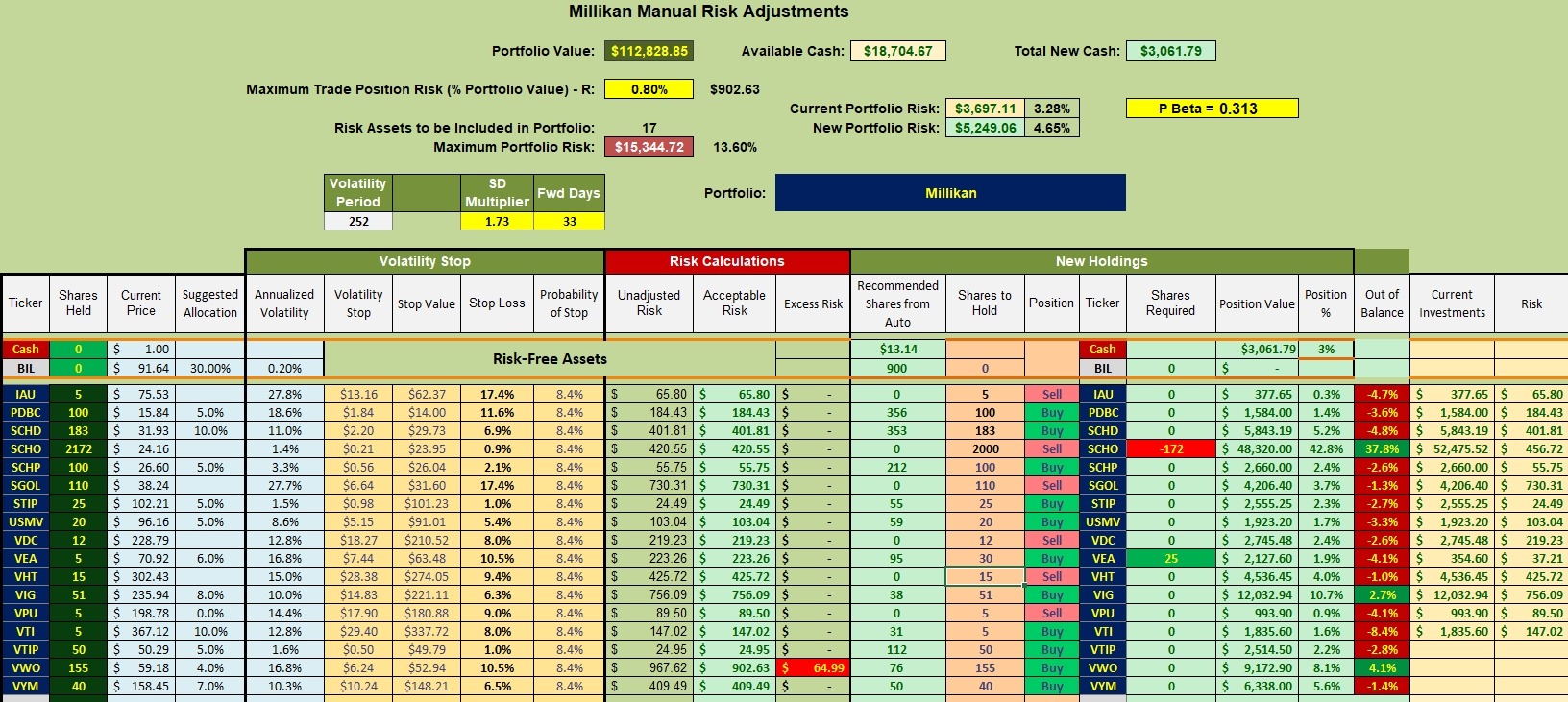Click SCHO shares to hold 2000
Screen dimensions: 1568x702
(985, 448)
